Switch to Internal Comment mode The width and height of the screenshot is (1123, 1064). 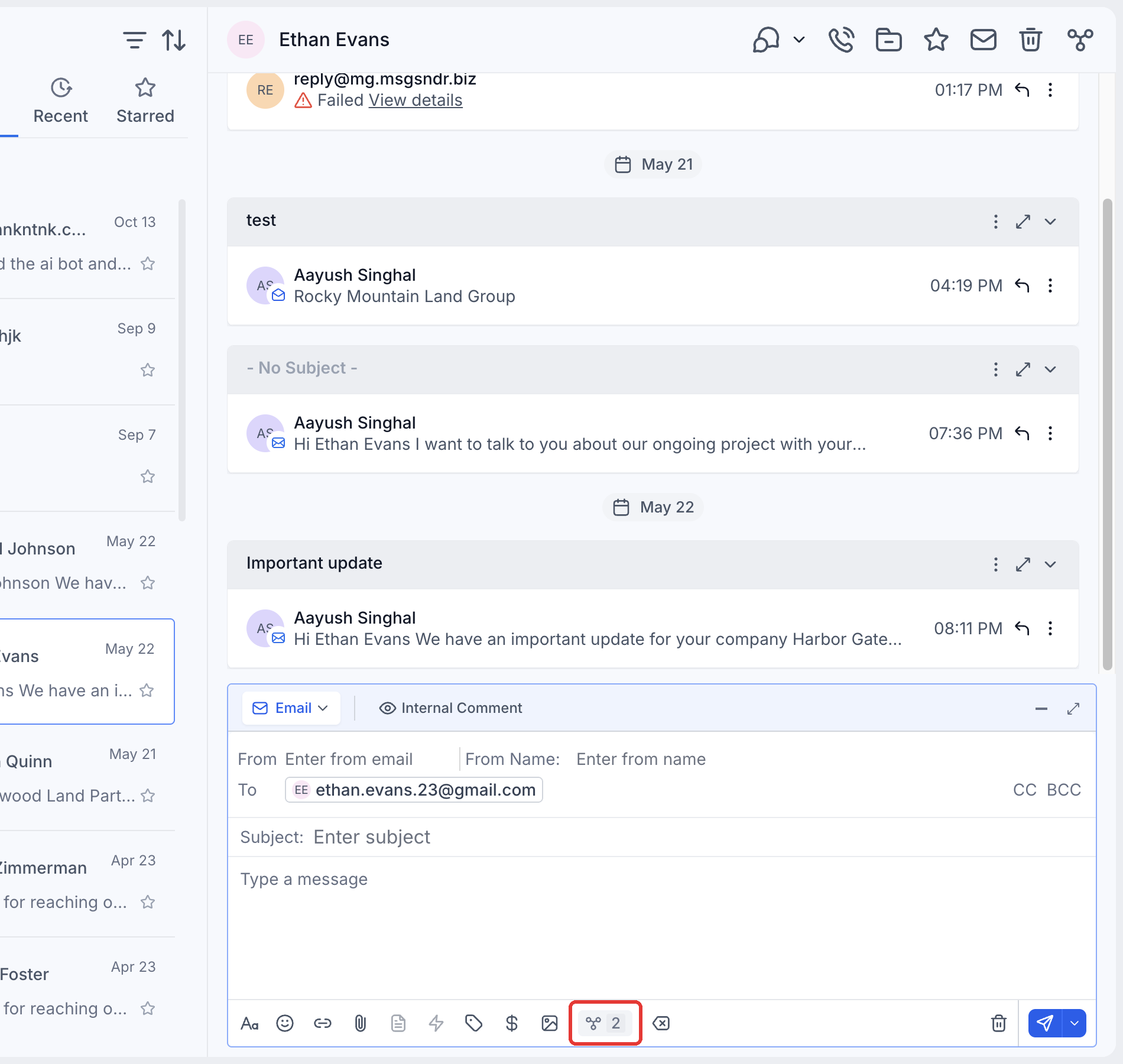coord(450,708)
